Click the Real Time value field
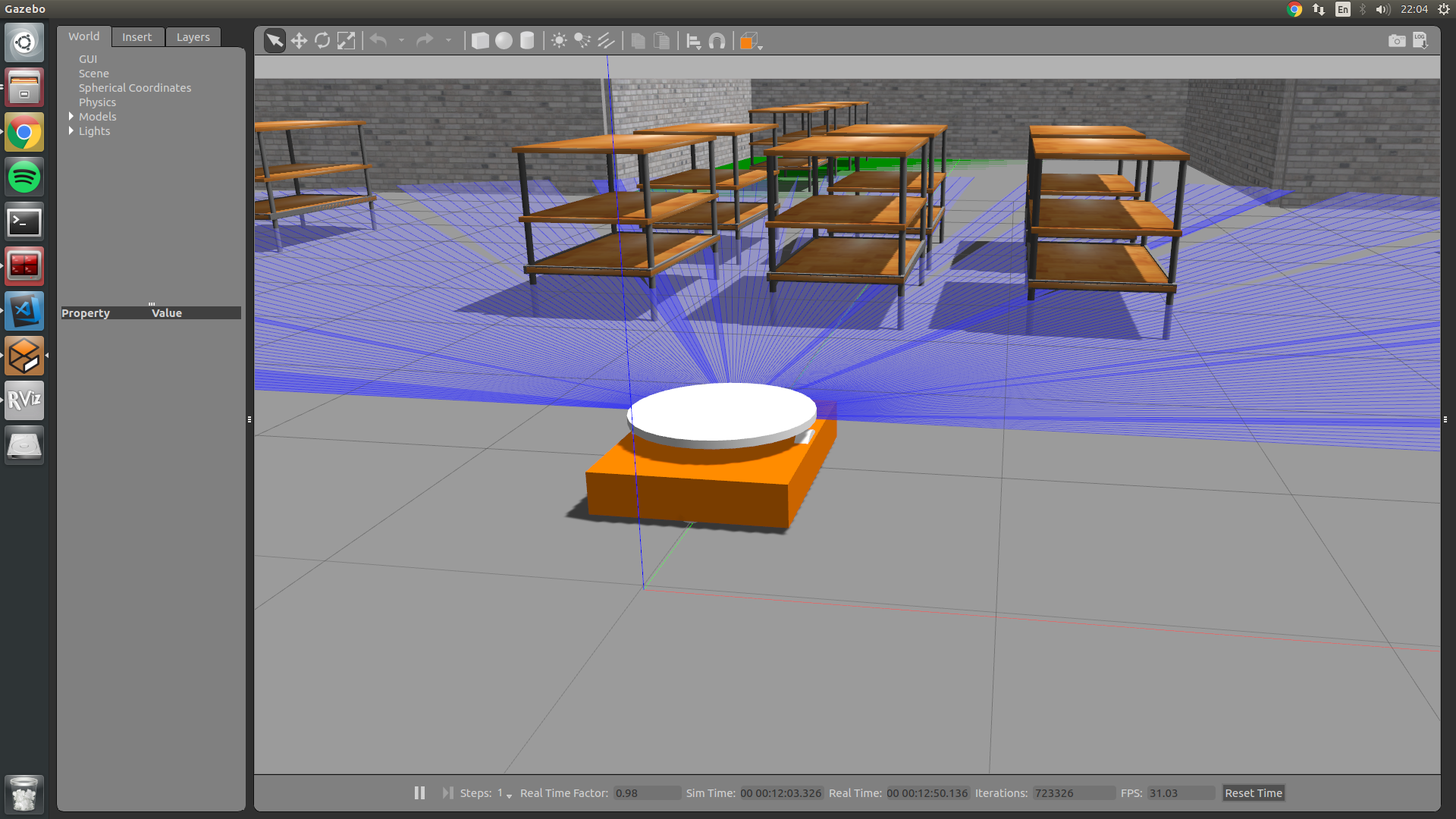1456x819 pixels. [x=927, y=793]
